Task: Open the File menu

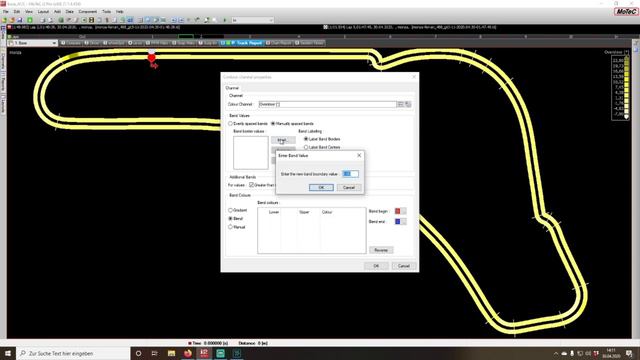Action: tap(6, 11)
